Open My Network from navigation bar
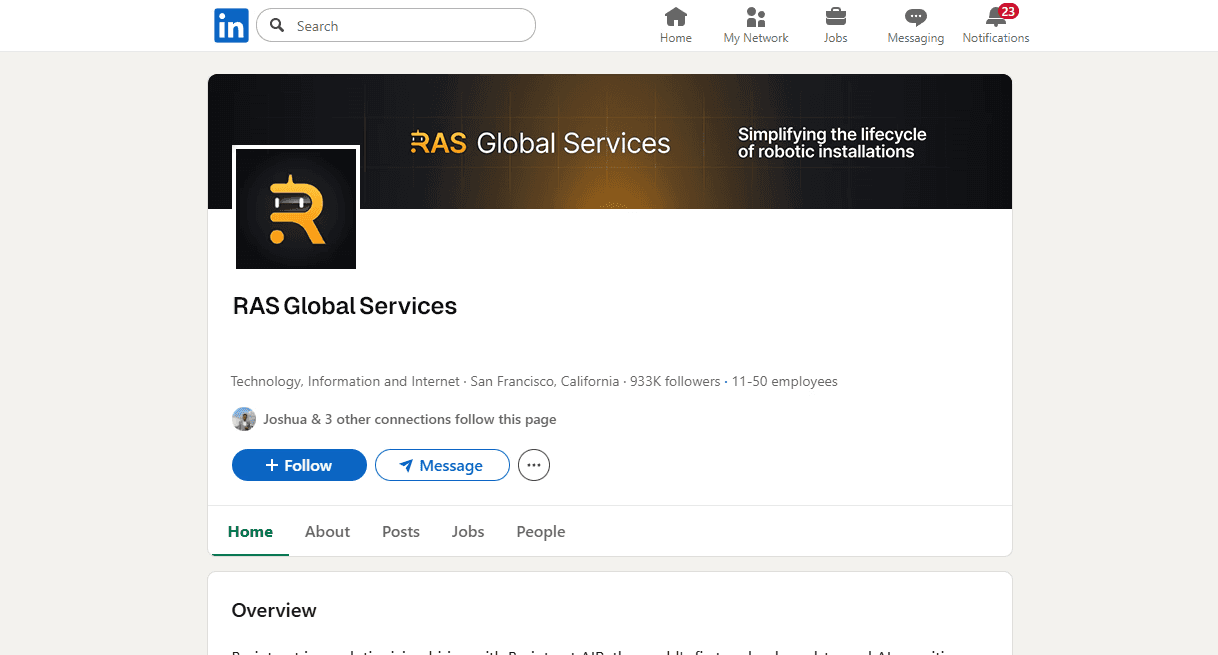 [x=756, y=26]
